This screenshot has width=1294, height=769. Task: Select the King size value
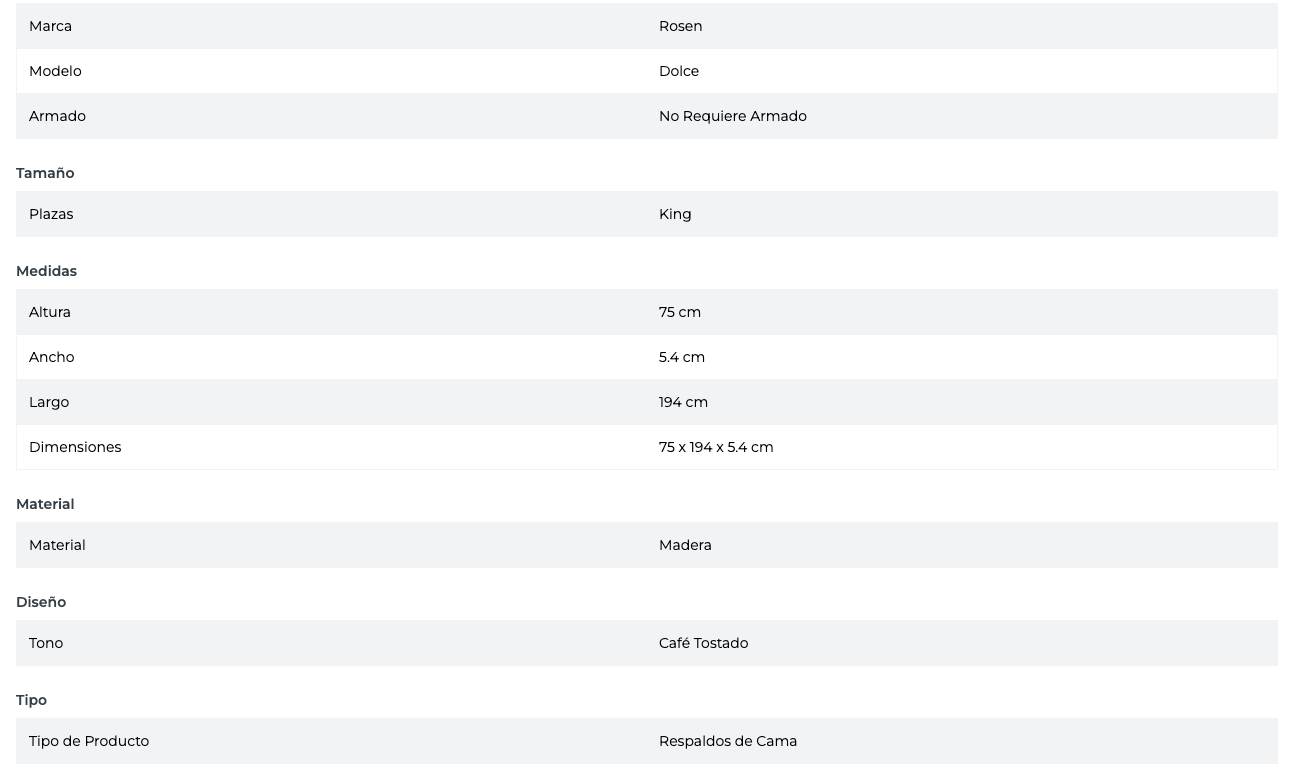click(x=675, y=214)
